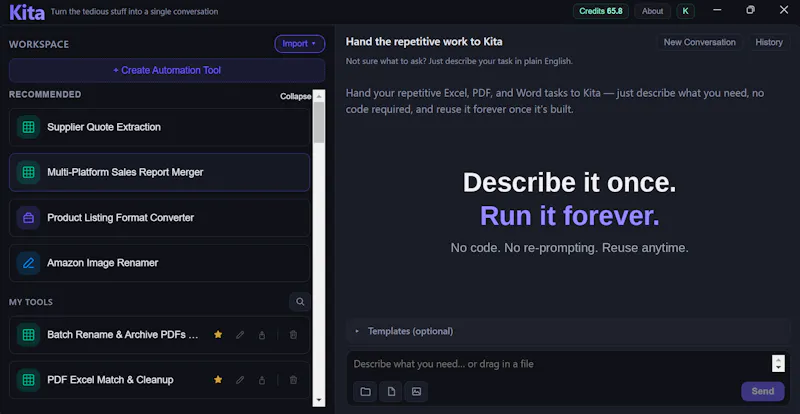Open the Import dropdown

[299, 44]
